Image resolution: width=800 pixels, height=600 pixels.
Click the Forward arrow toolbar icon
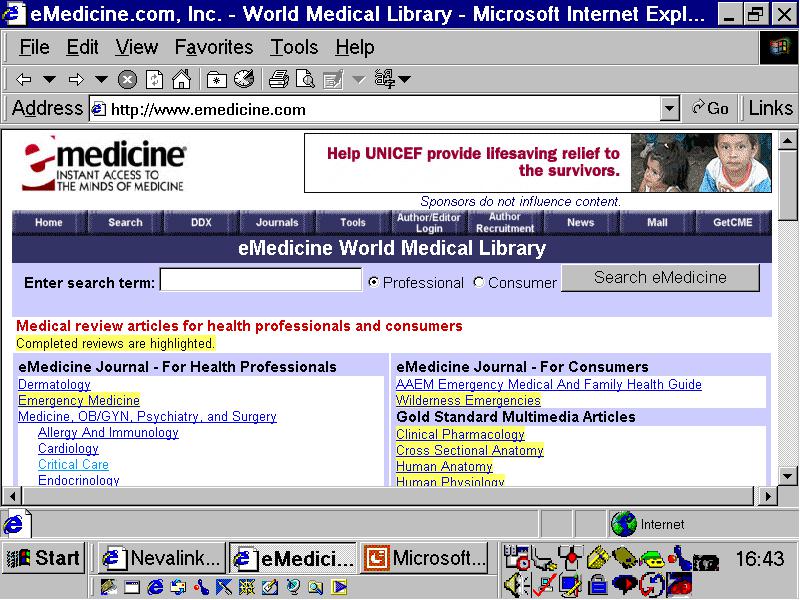point(76,79)
